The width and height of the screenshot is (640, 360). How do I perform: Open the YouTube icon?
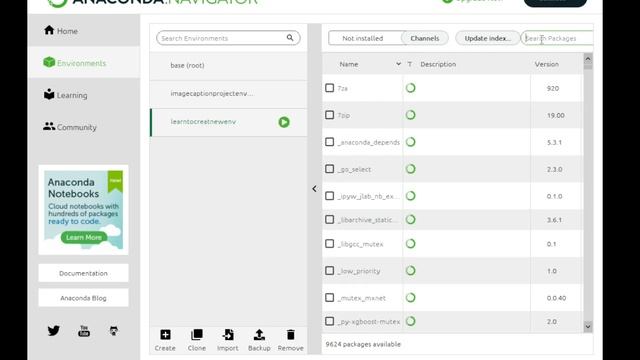coord(84,331)
